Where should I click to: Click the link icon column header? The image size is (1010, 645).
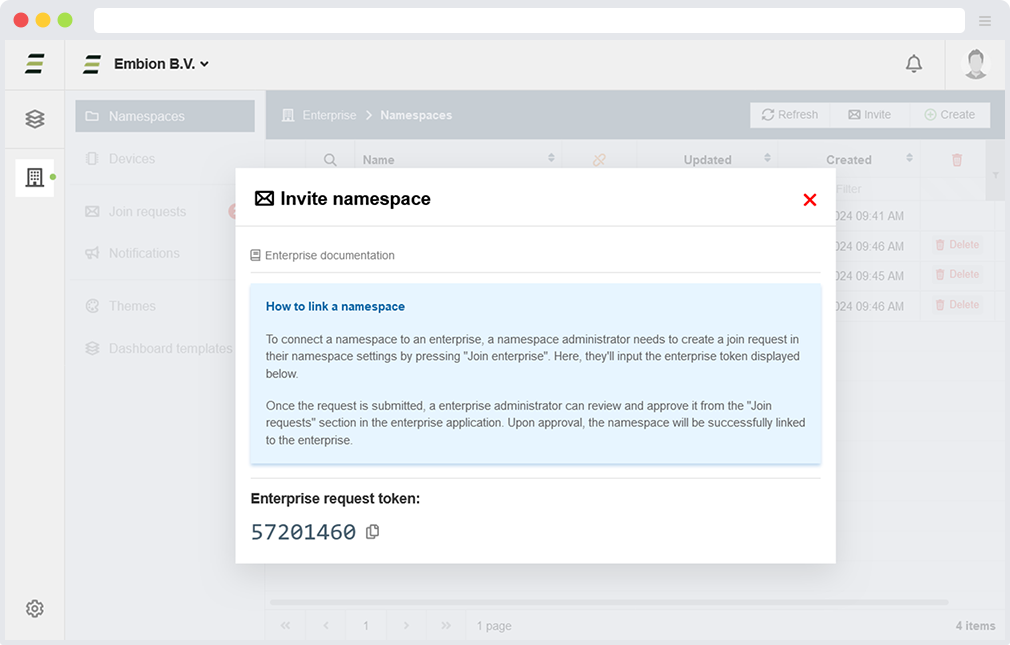(x=599, y=160)
